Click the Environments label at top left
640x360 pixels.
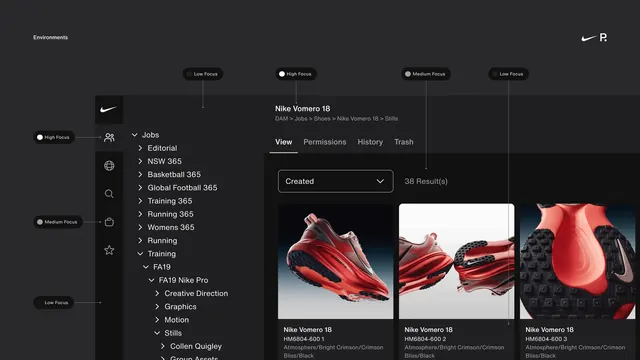click(51, 38)
